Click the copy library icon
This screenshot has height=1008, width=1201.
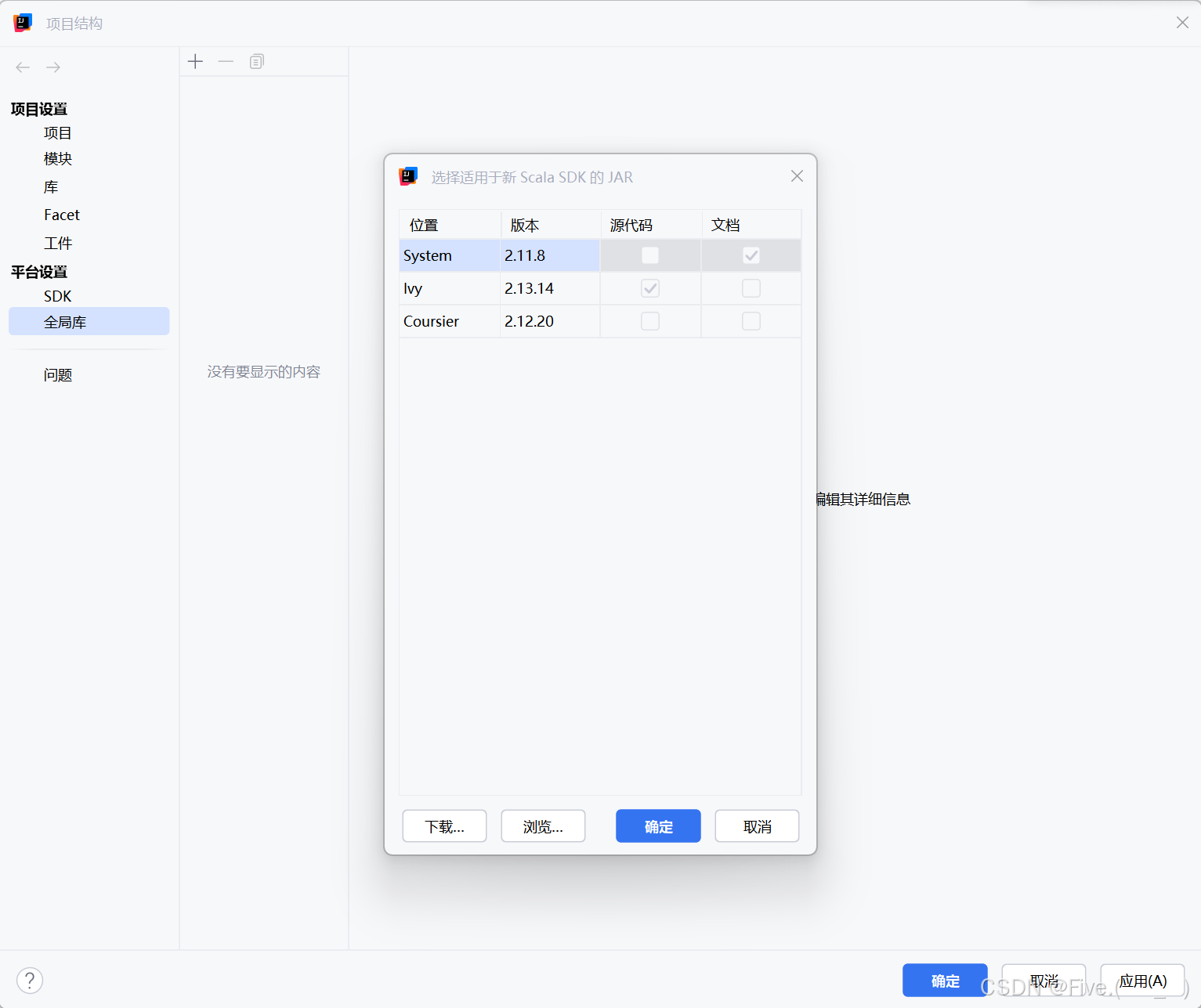tap(257, 61)
